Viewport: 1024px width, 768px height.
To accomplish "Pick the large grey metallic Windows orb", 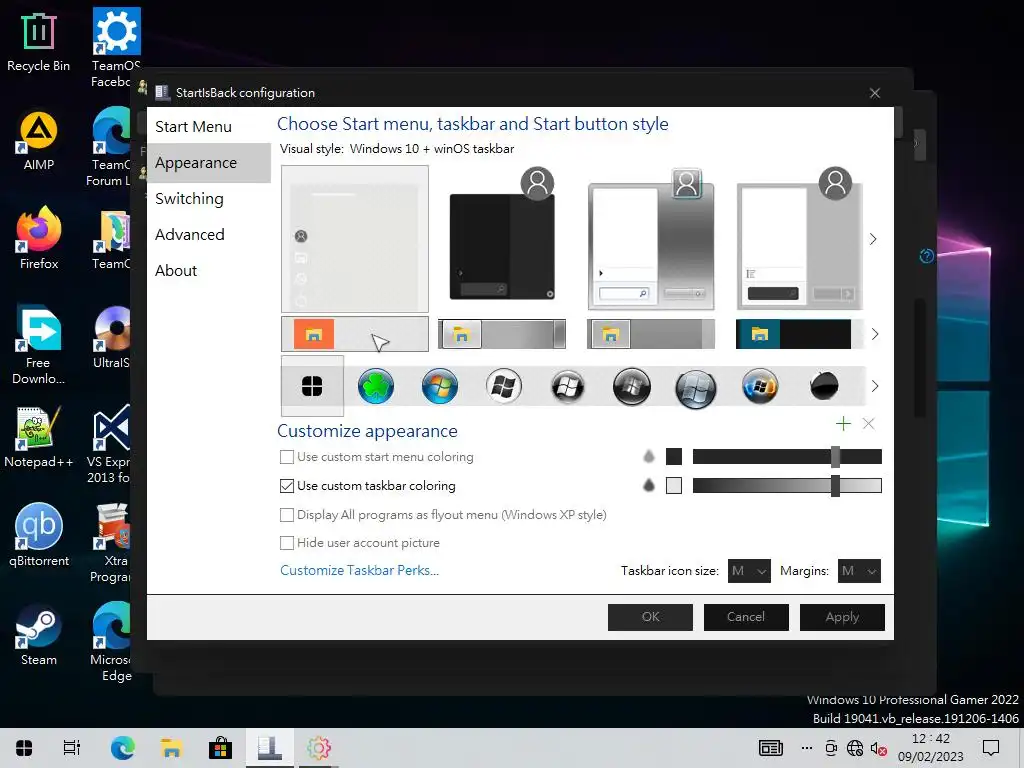I will point(696,388).
